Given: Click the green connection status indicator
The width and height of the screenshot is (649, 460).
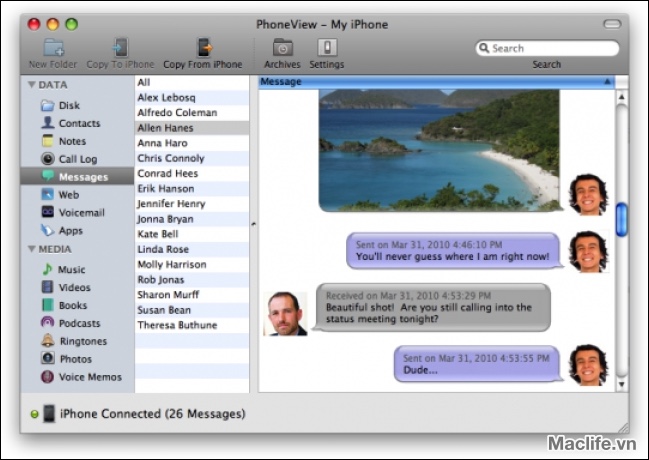Looking at the screenshot, I should click(34, 414).
